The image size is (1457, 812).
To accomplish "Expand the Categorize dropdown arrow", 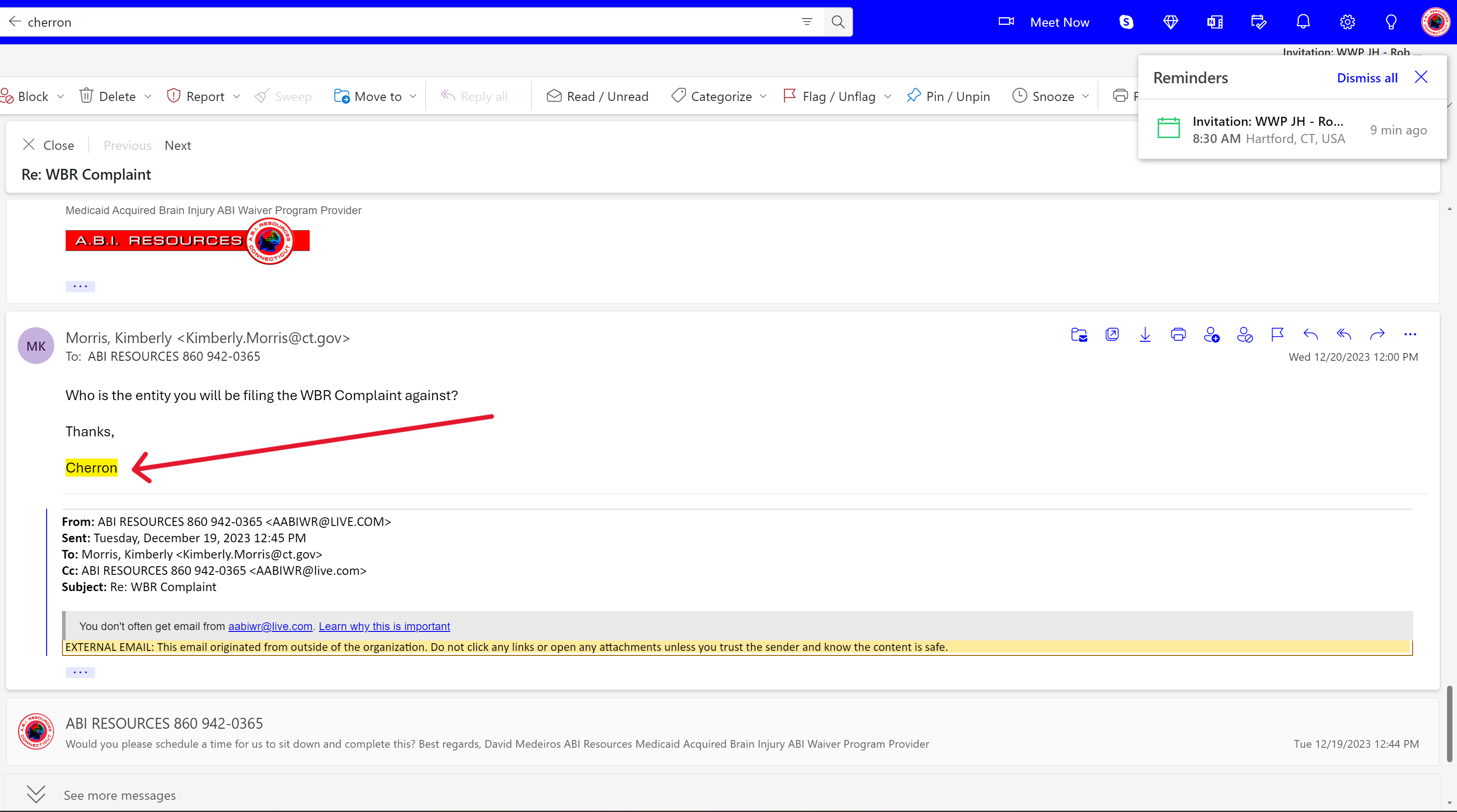I will tap(763, 96).
